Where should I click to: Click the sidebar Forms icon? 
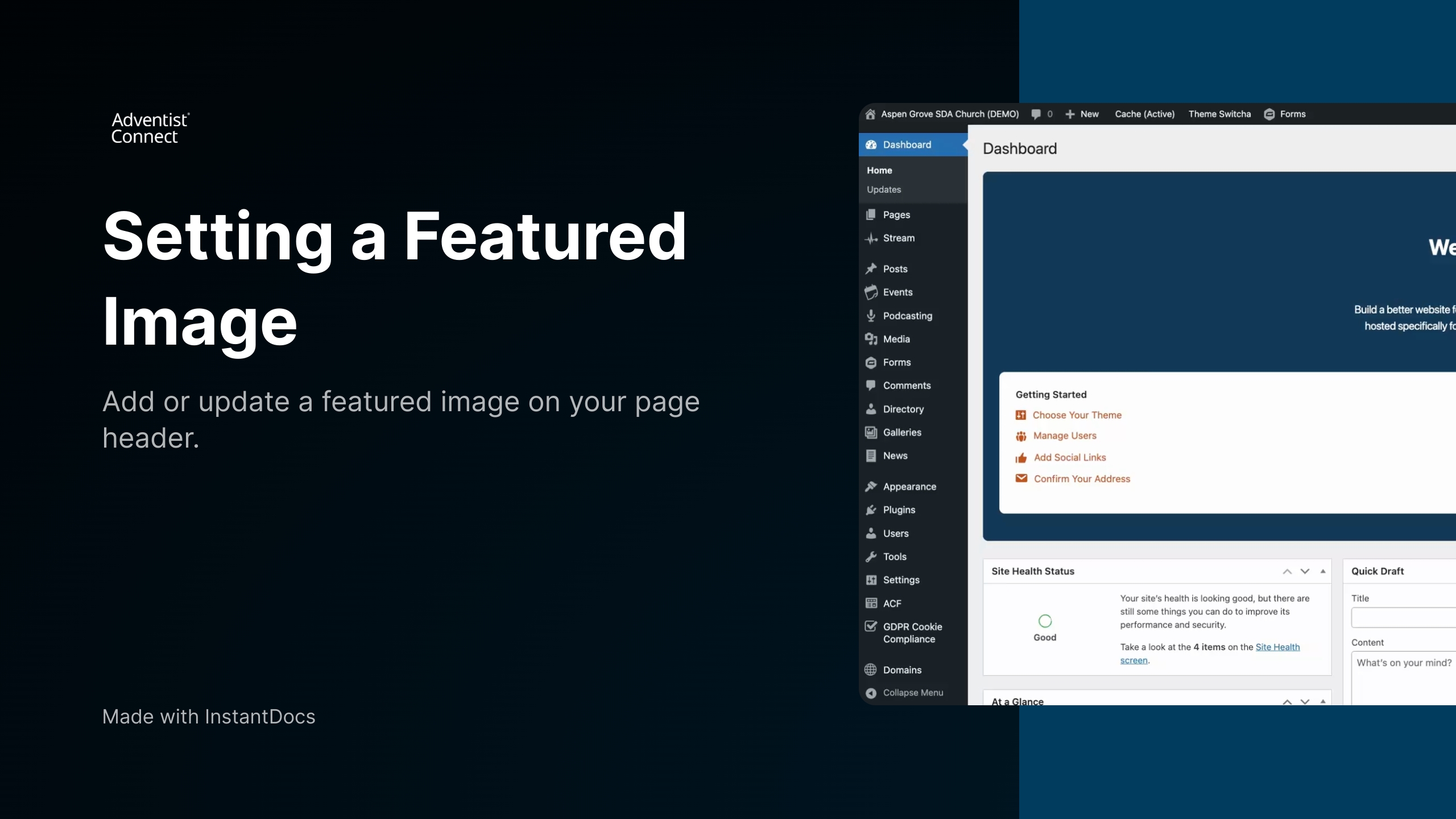[x=871, y=362]
